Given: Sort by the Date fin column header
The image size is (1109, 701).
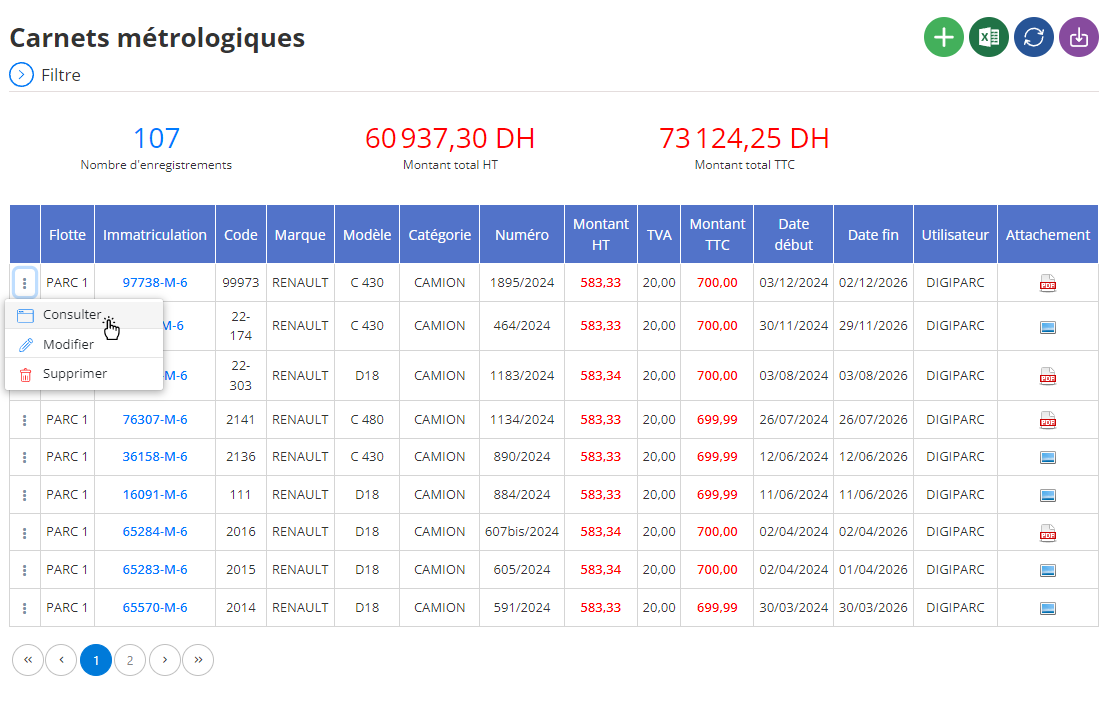Looking at the screenshot, I should tap(873, 235).
